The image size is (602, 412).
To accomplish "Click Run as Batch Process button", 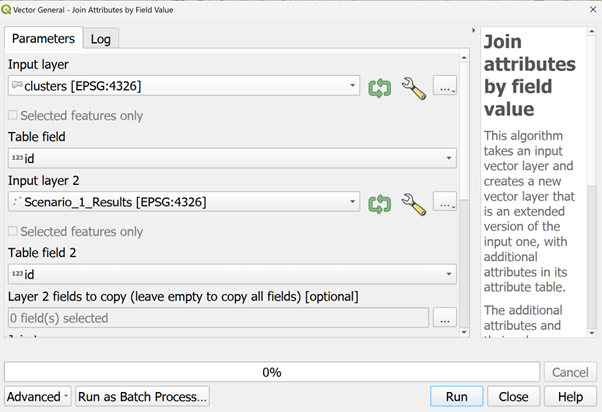I will pos(142,396).
